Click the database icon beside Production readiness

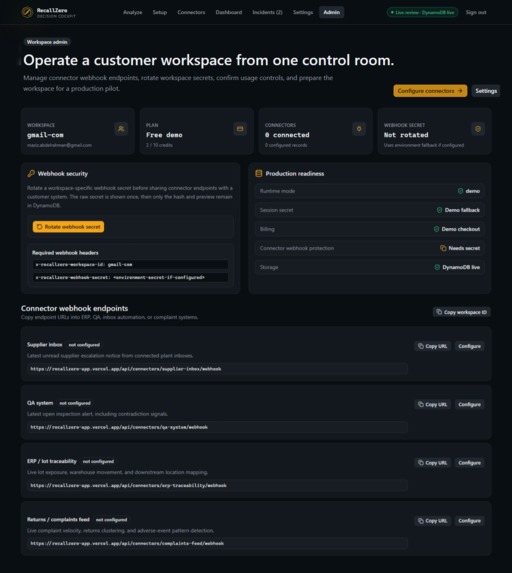point(259,174)
